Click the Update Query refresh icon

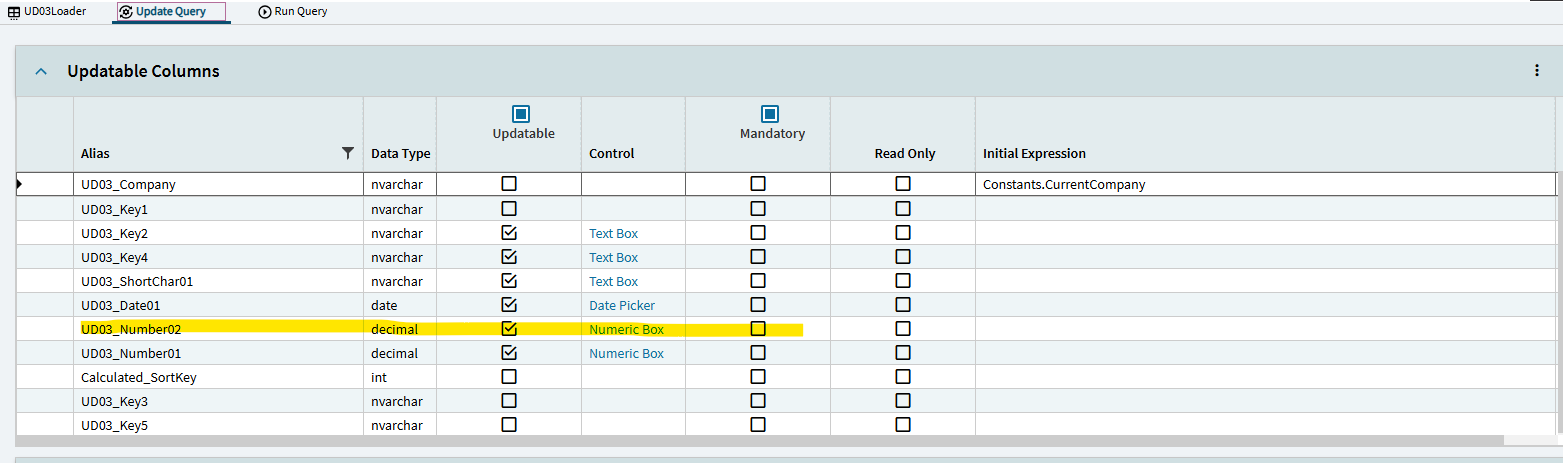click(126, 12)
